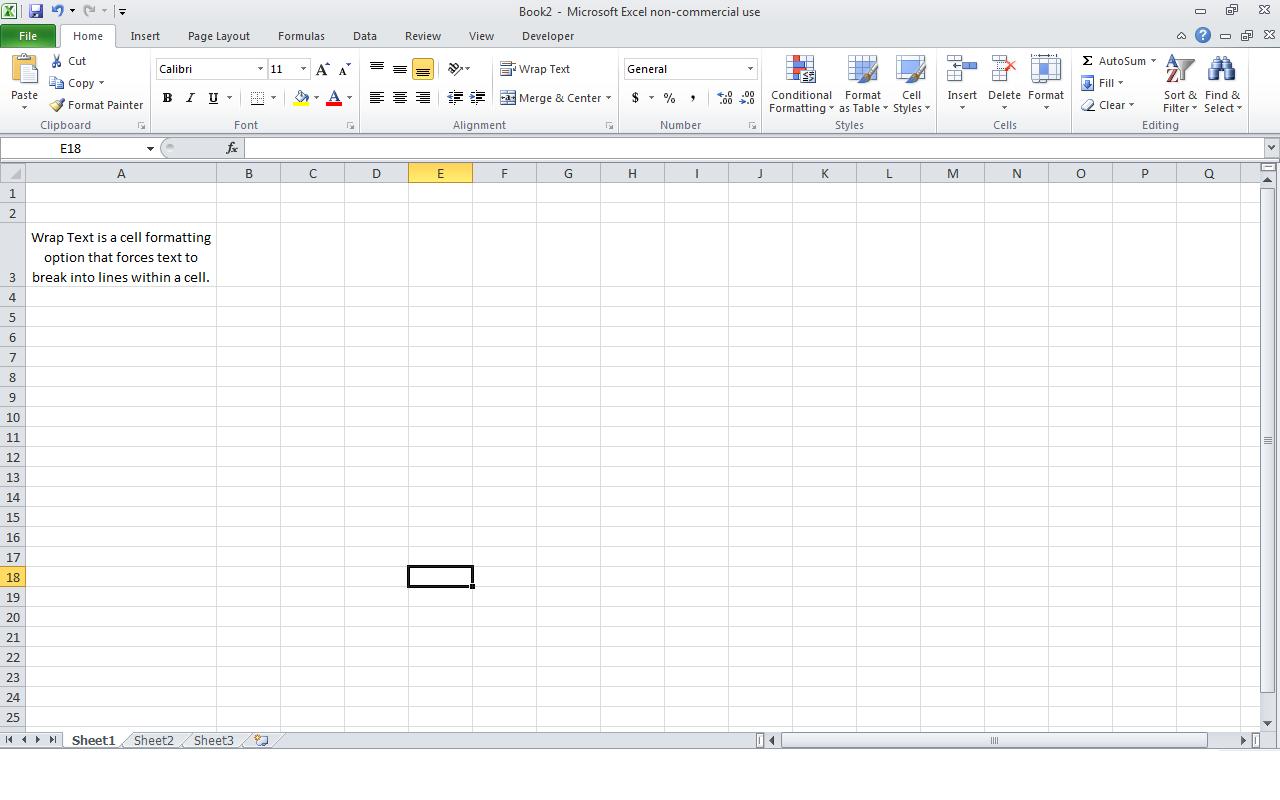Toggle bold formatting
The image size is (1280, 800).
(x=167, y=98)
